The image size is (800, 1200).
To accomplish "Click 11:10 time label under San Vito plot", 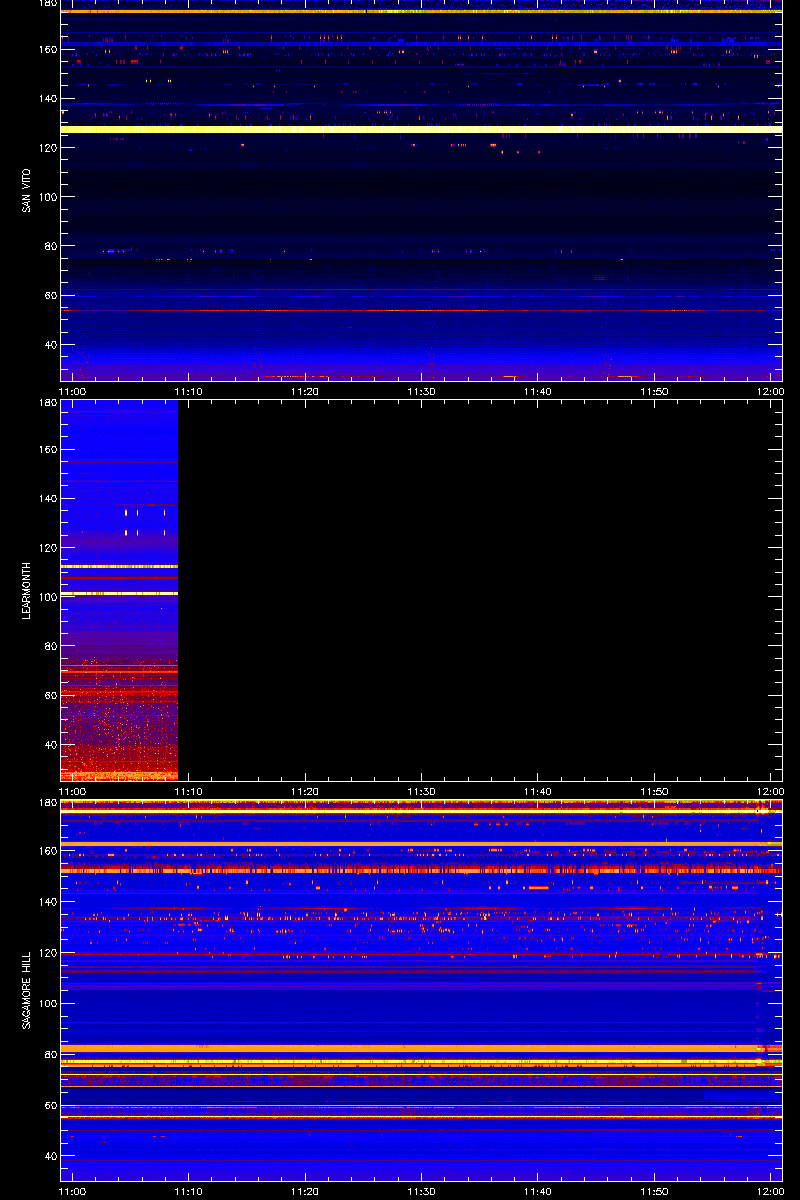I will pos(189,391).
